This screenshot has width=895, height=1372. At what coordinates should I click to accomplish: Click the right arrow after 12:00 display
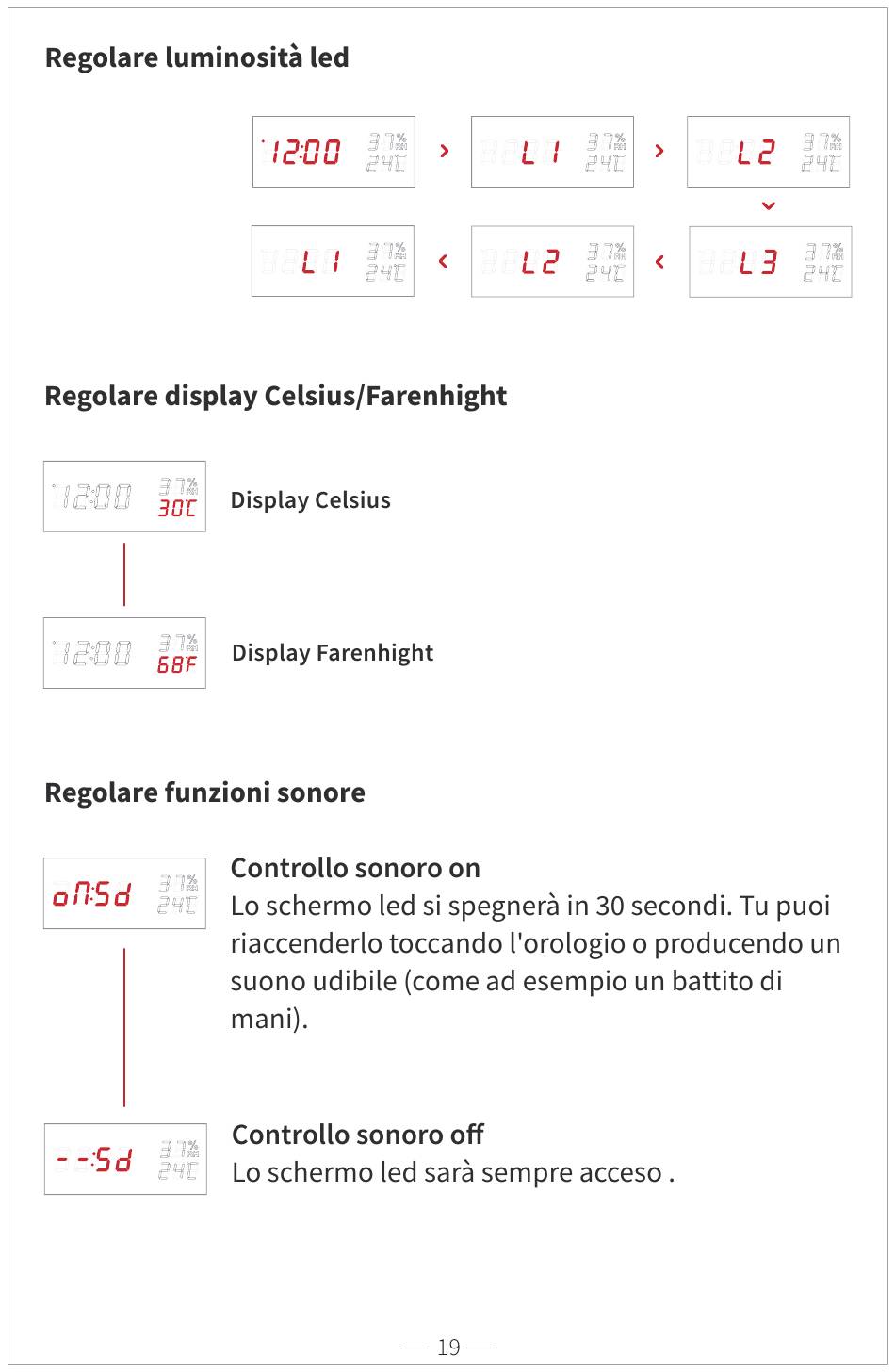pyautogui.click(x=444, y=151)
